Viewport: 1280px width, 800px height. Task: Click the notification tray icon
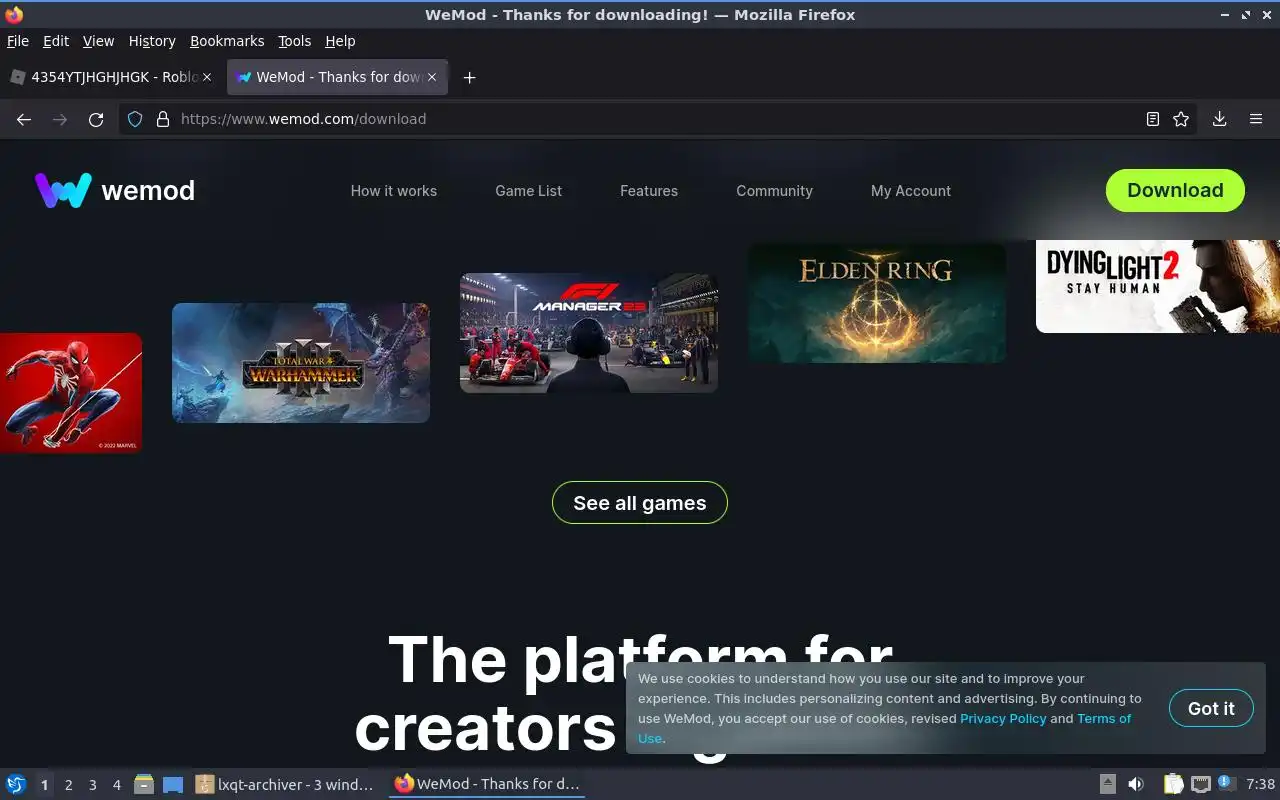(1227, 784)
